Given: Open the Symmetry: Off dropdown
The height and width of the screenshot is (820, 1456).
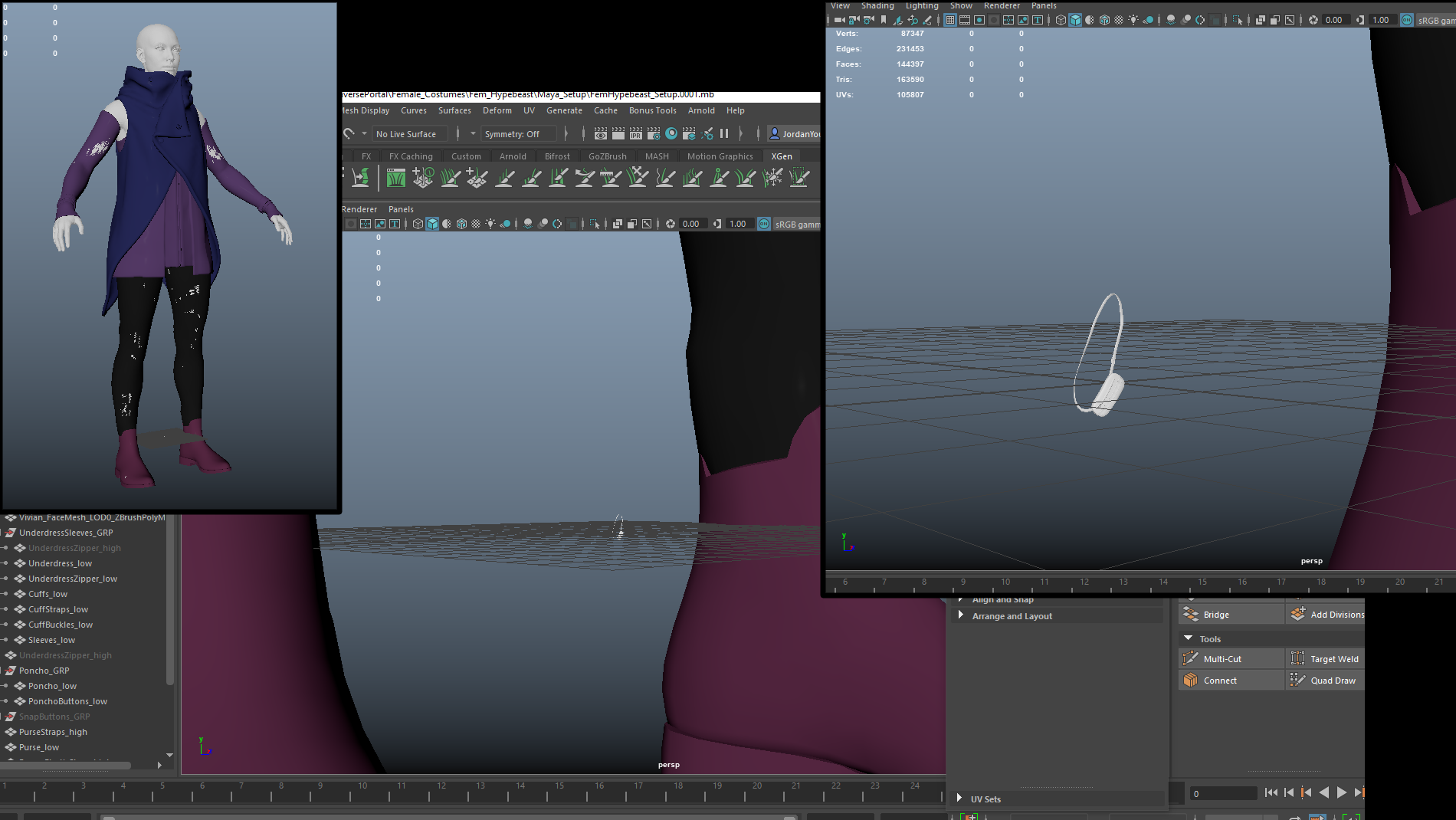Looking at the screenshot, I should [x=518, y=134].
